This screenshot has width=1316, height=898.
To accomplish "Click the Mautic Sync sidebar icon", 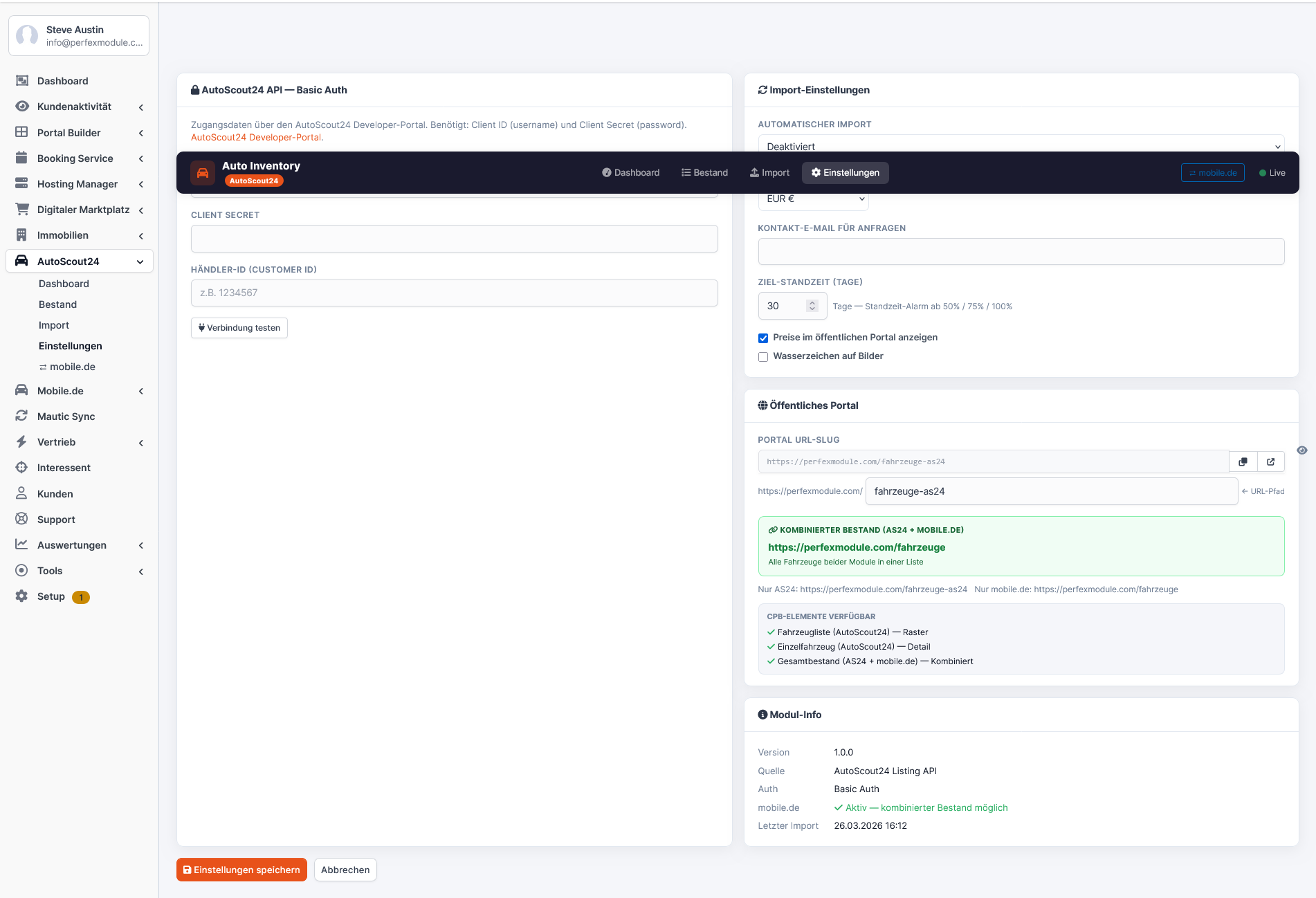I will point(21,416).
